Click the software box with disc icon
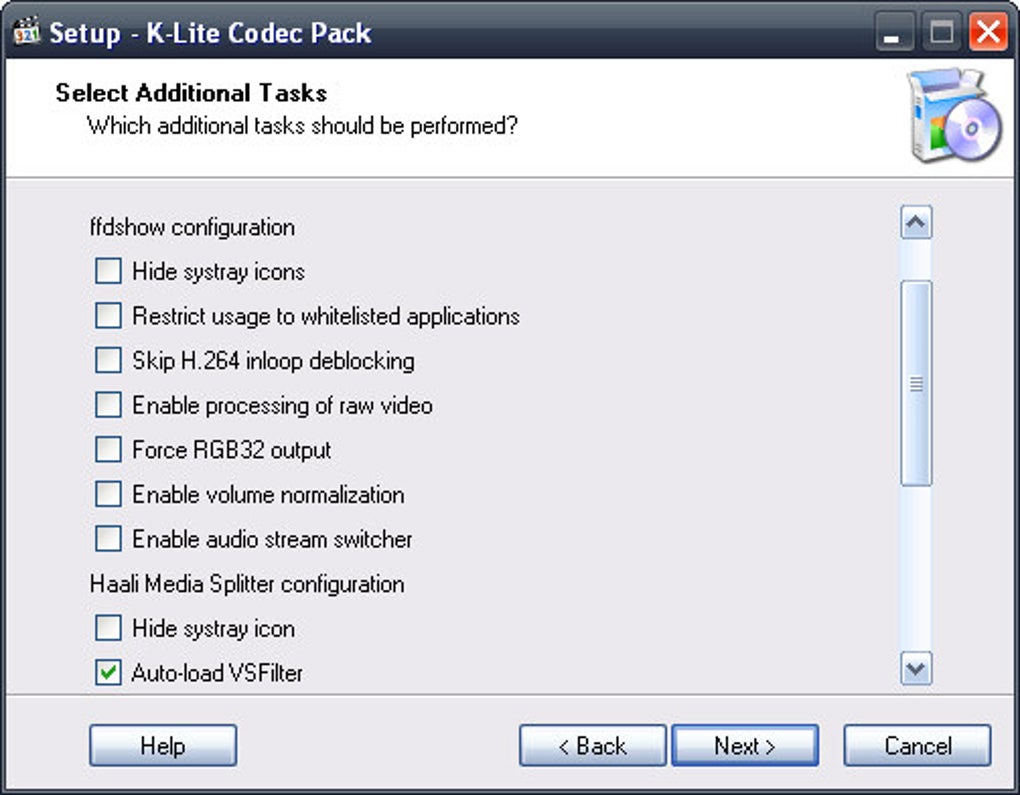This screenshot has height=795, width=1020. [x=954, y=118]
